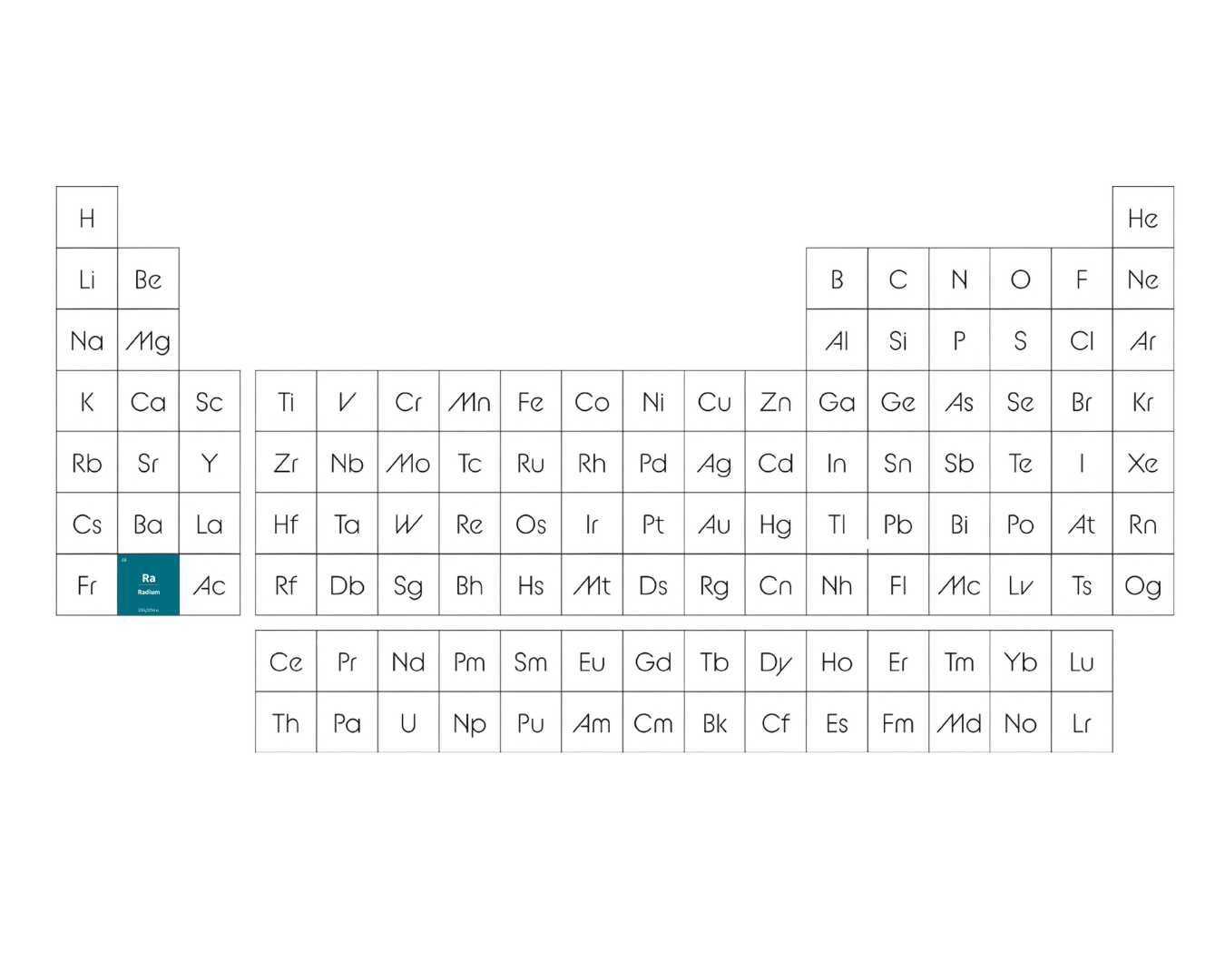Select the Oxygen (O) element cell

(x=1021, y=279)
